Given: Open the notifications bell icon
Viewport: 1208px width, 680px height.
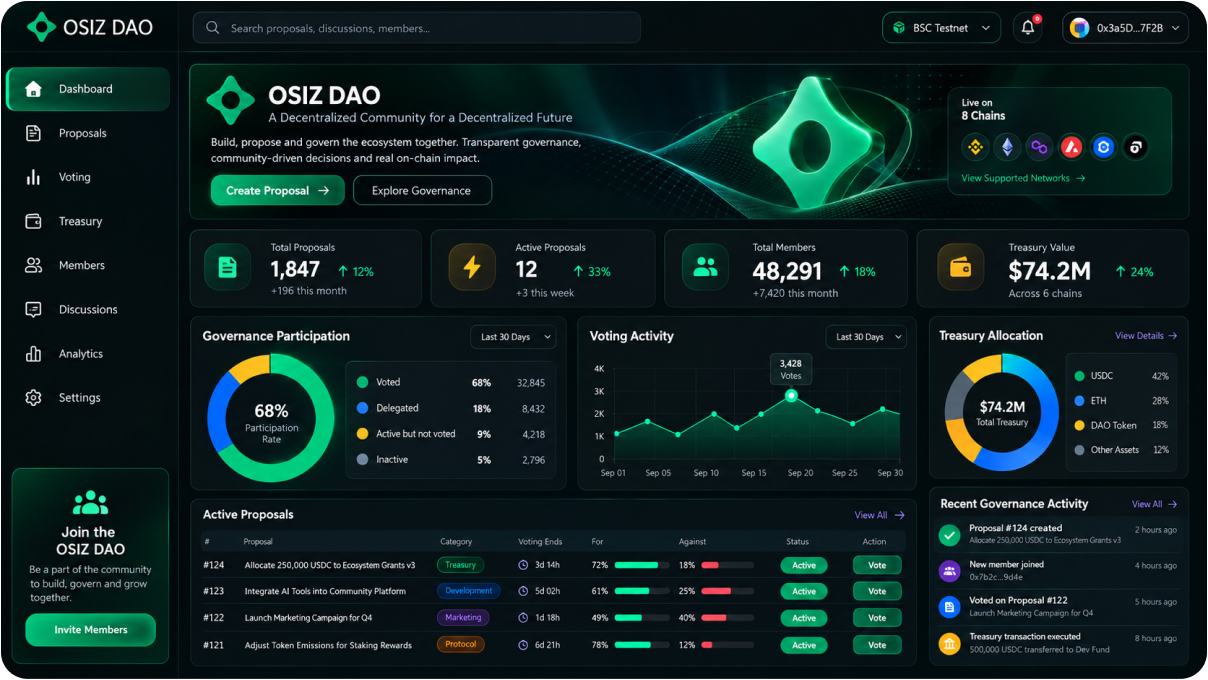Looking at the screenshot, I should point(1028,28).
